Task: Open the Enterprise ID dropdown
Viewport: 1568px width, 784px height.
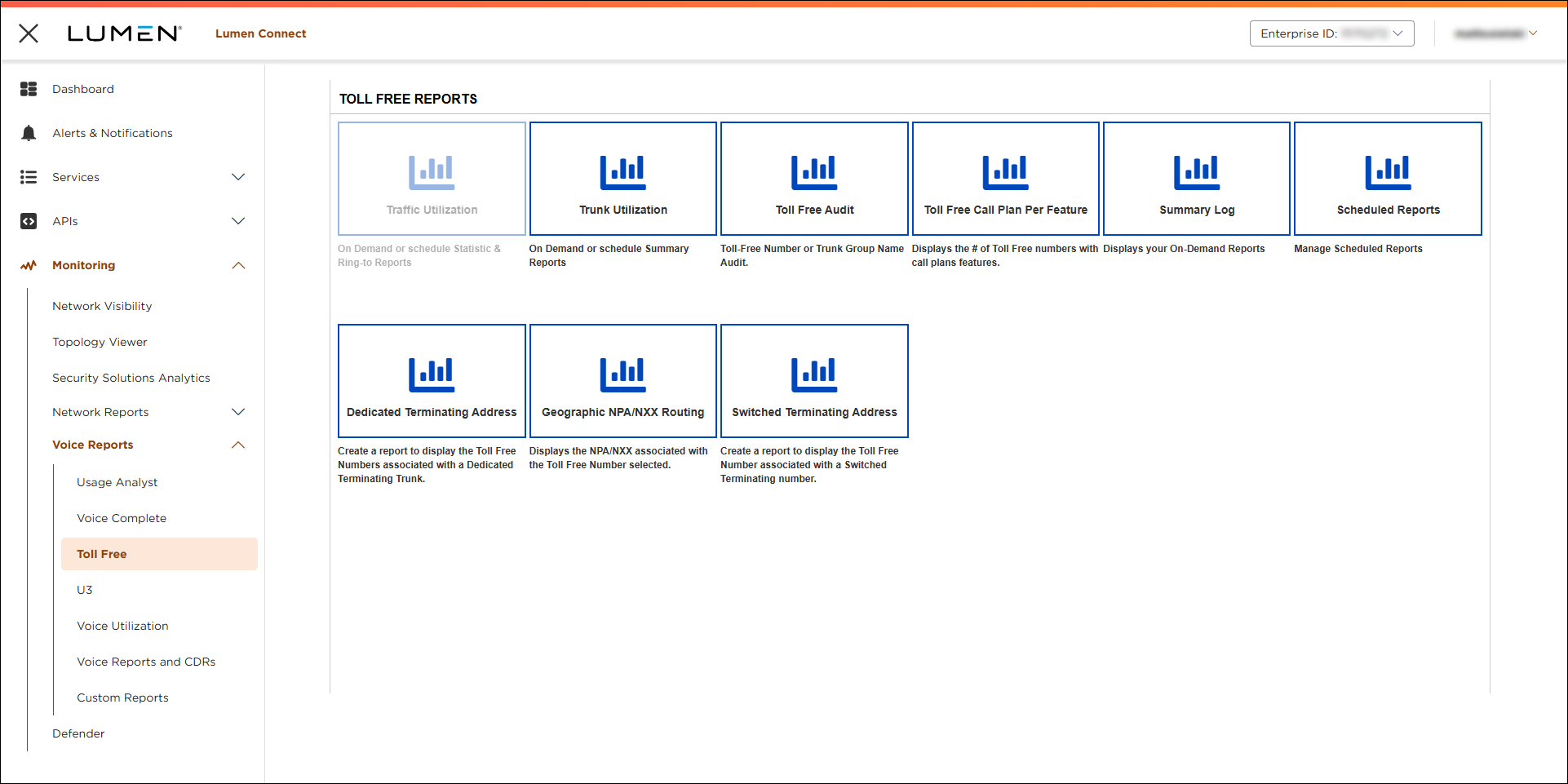Action: coord(1331,33)
